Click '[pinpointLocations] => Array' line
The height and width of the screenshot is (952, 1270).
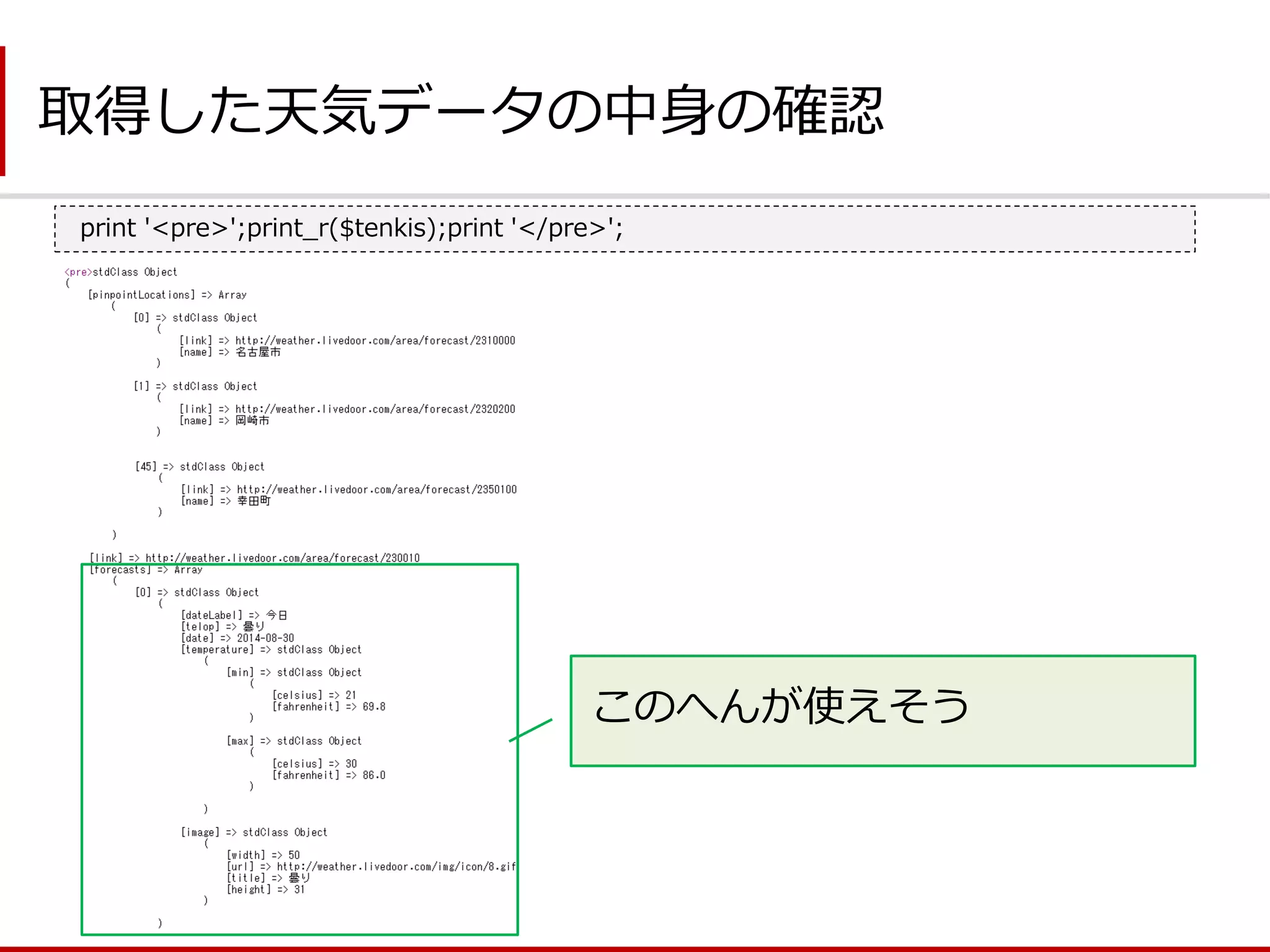coord(167,295)
